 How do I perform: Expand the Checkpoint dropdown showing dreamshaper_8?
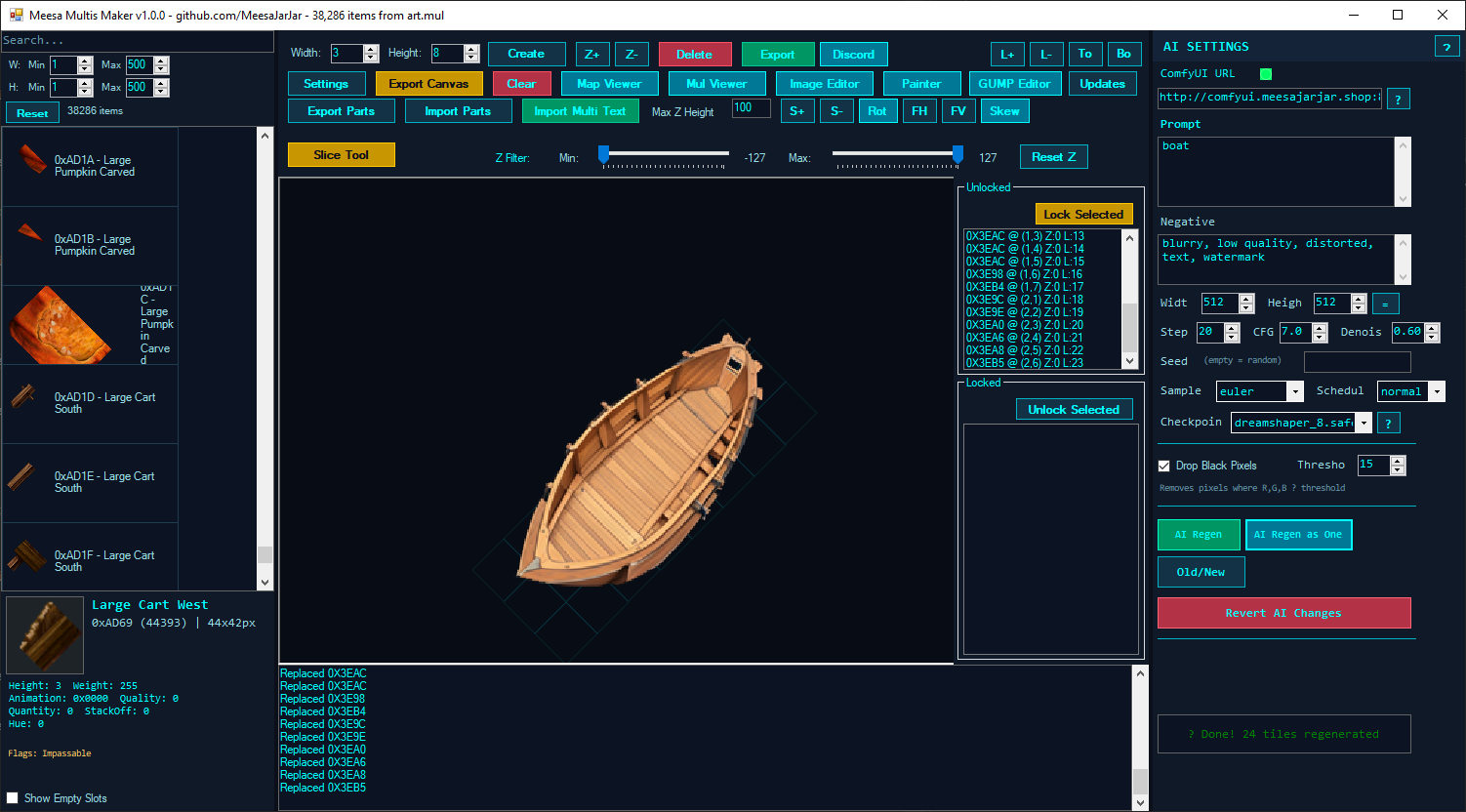click(1302, 423)
